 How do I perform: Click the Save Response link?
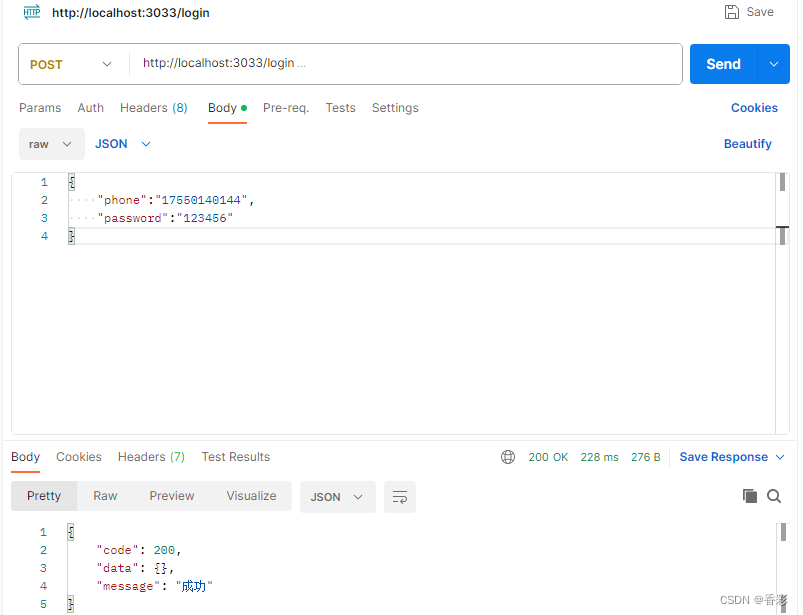(724, 457)
